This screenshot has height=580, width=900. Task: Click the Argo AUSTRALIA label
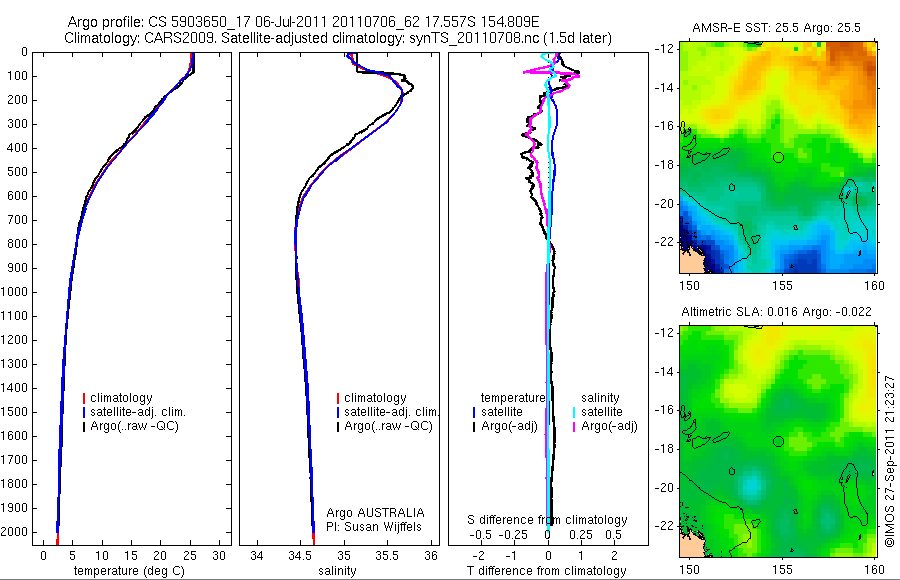pyautogui.click(x=375, y=513)
